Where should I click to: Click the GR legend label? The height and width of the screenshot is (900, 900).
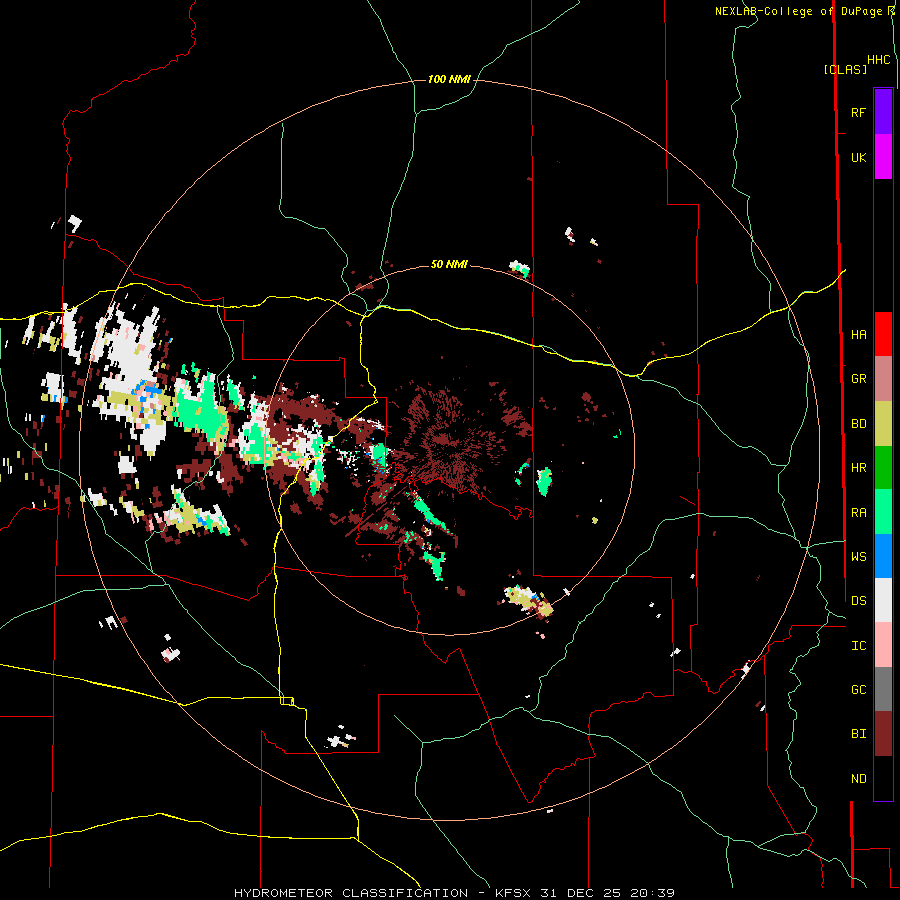click(x=858, y=379)
